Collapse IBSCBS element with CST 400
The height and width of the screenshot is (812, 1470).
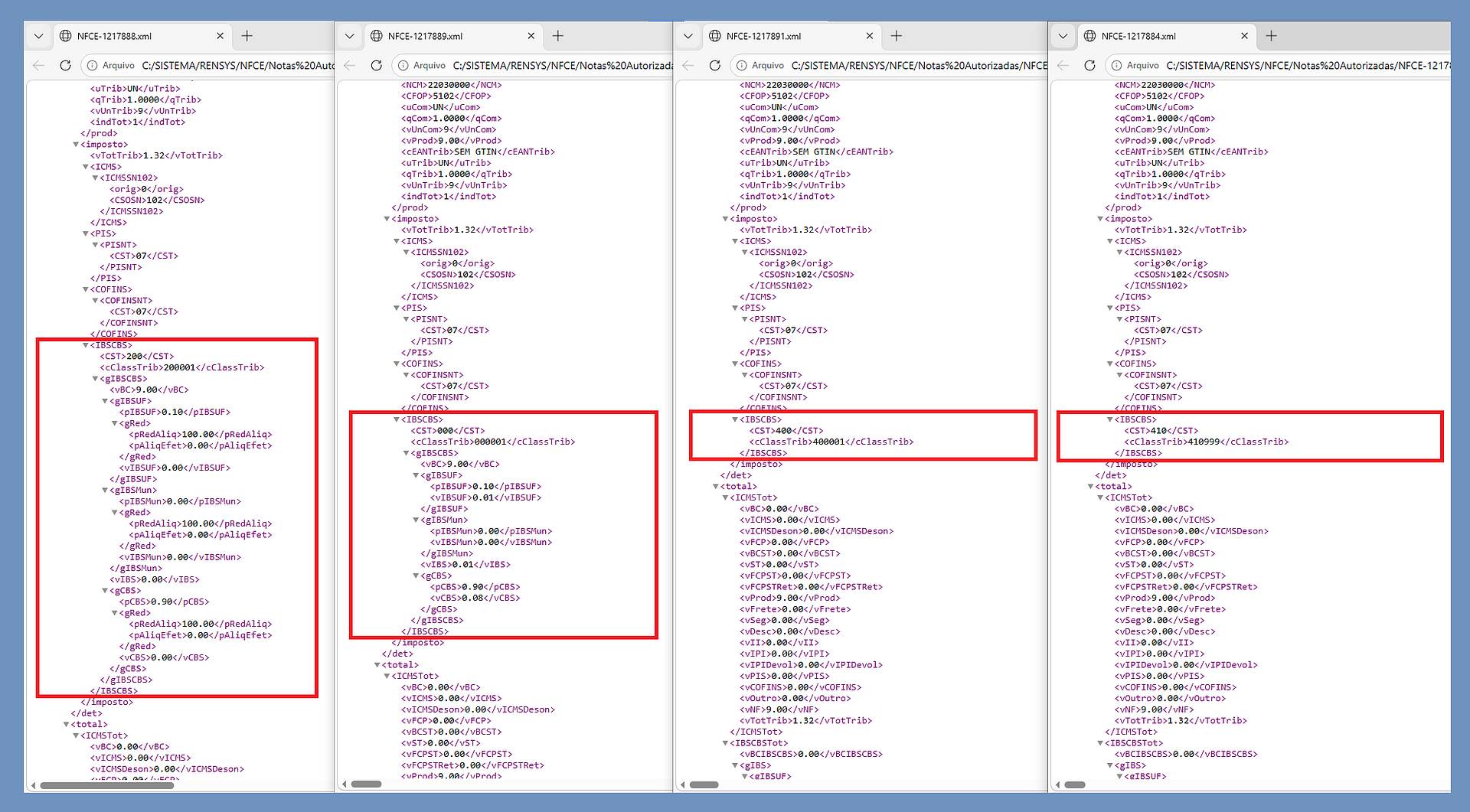click(x=735, y=419)
